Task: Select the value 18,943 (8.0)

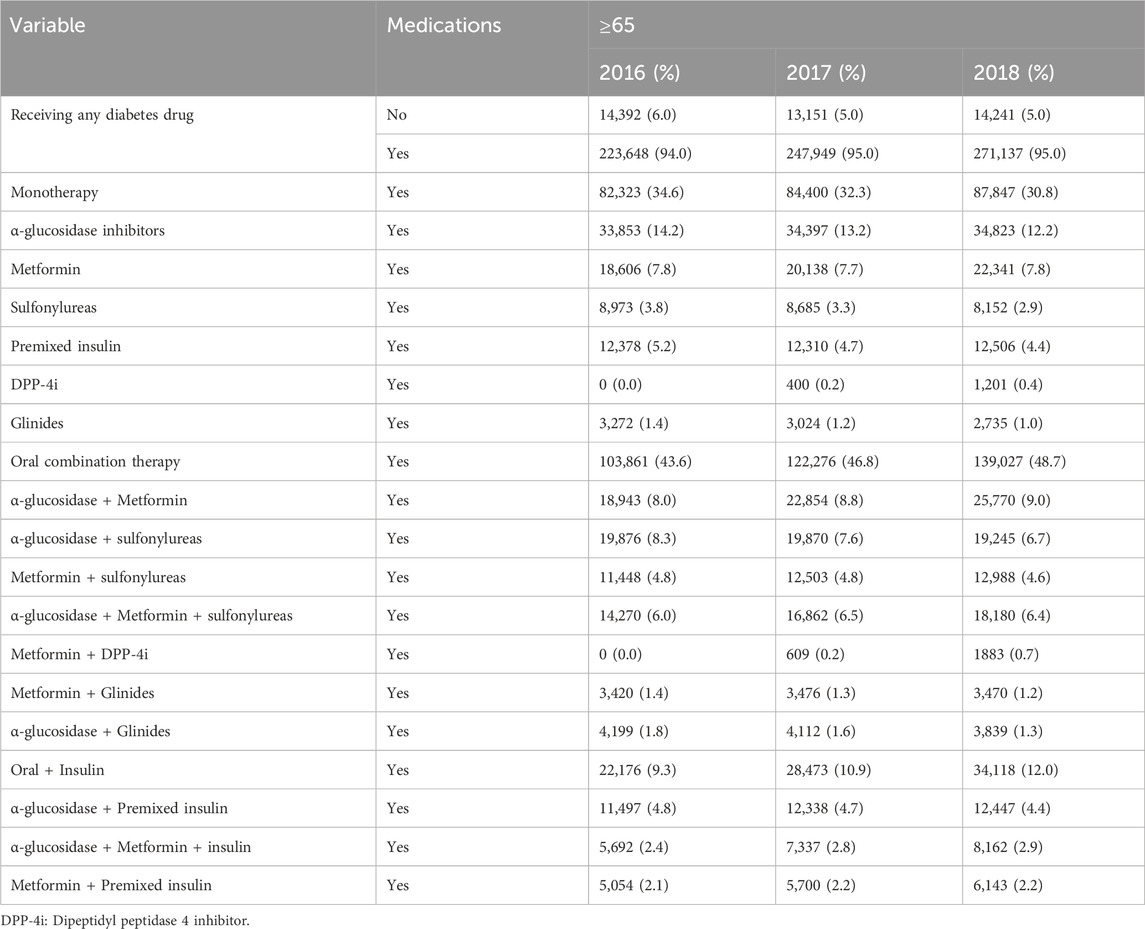Action: pos(637,501)
